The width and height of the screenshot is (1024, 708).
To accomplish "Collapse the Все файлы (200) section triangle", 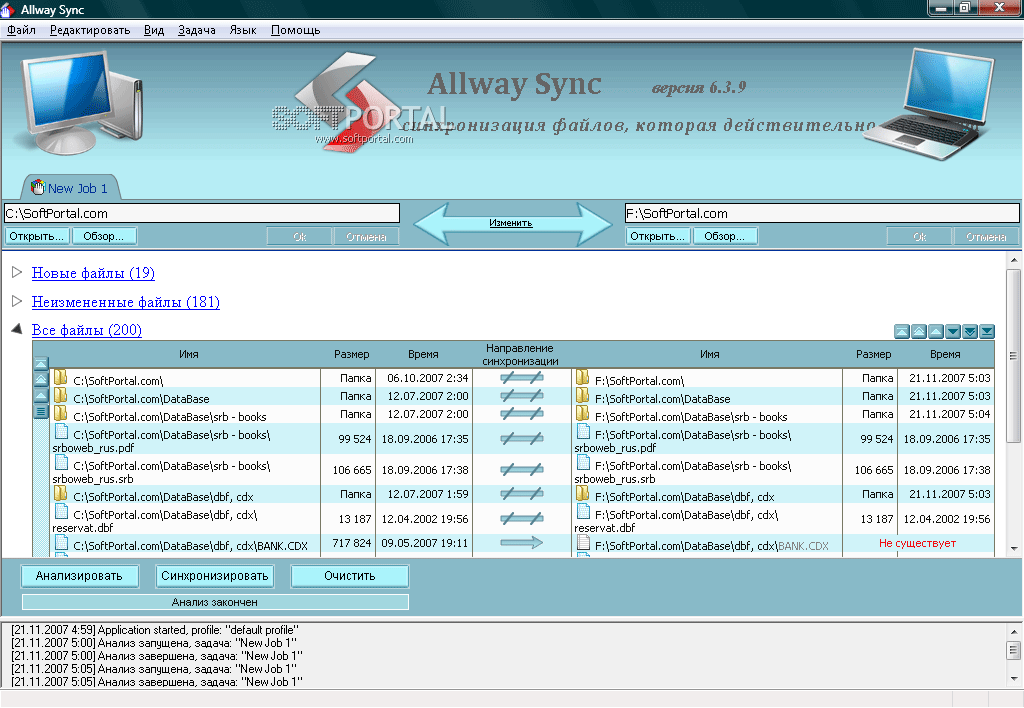I will (x=17, y=329).
